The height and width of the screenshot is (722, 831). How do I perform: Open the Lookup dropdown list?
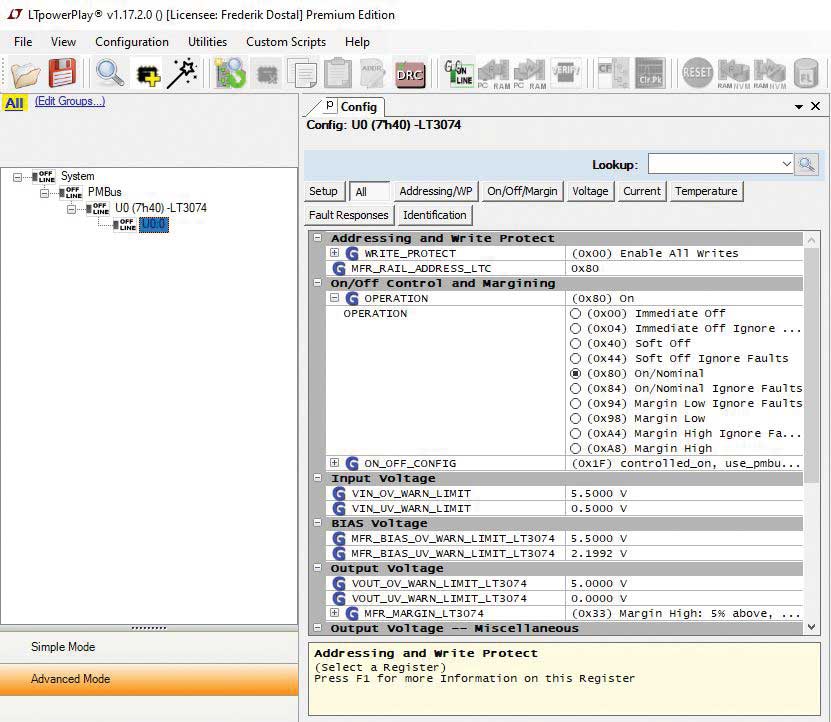pos(786,164)
